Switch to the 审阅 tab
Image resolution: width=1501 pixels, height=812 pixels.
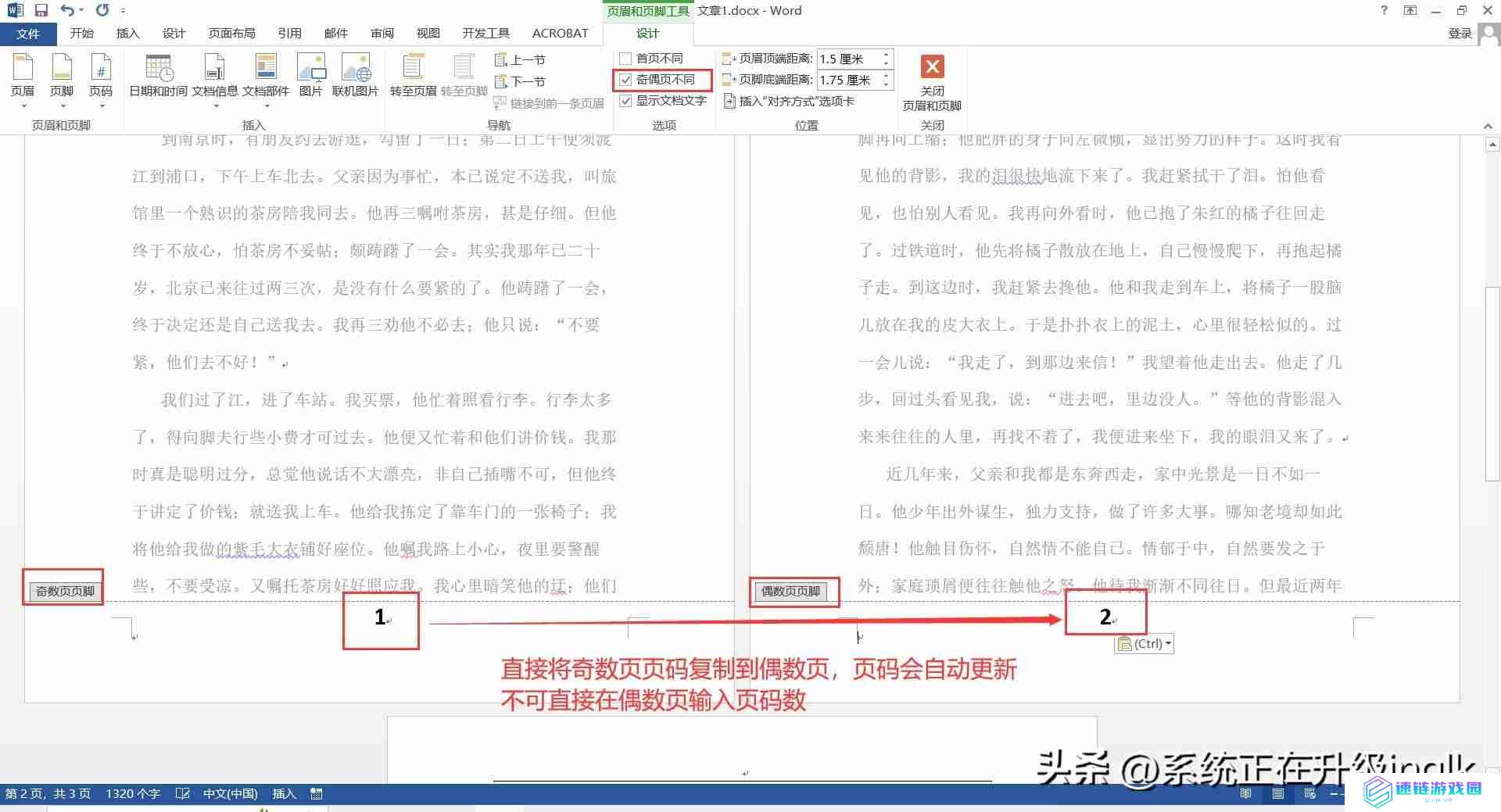point(382,34)
